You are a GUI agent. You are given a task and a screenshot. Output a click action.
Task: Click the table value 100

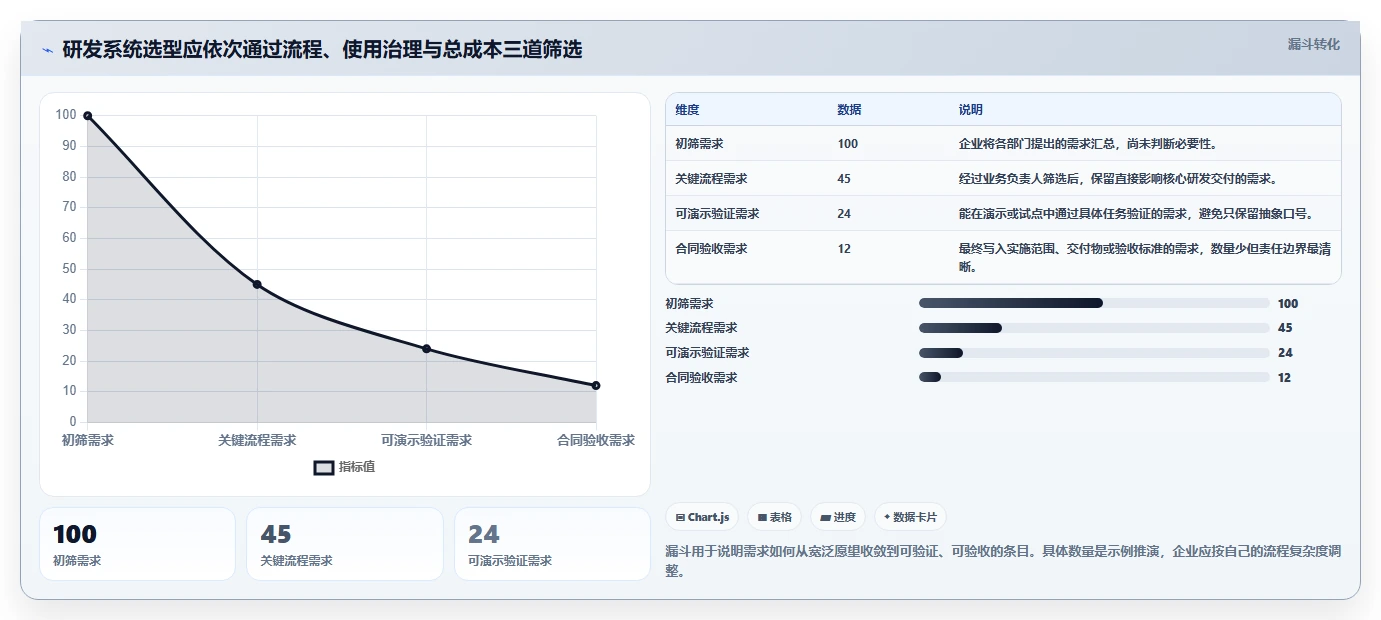click(847, 144)
